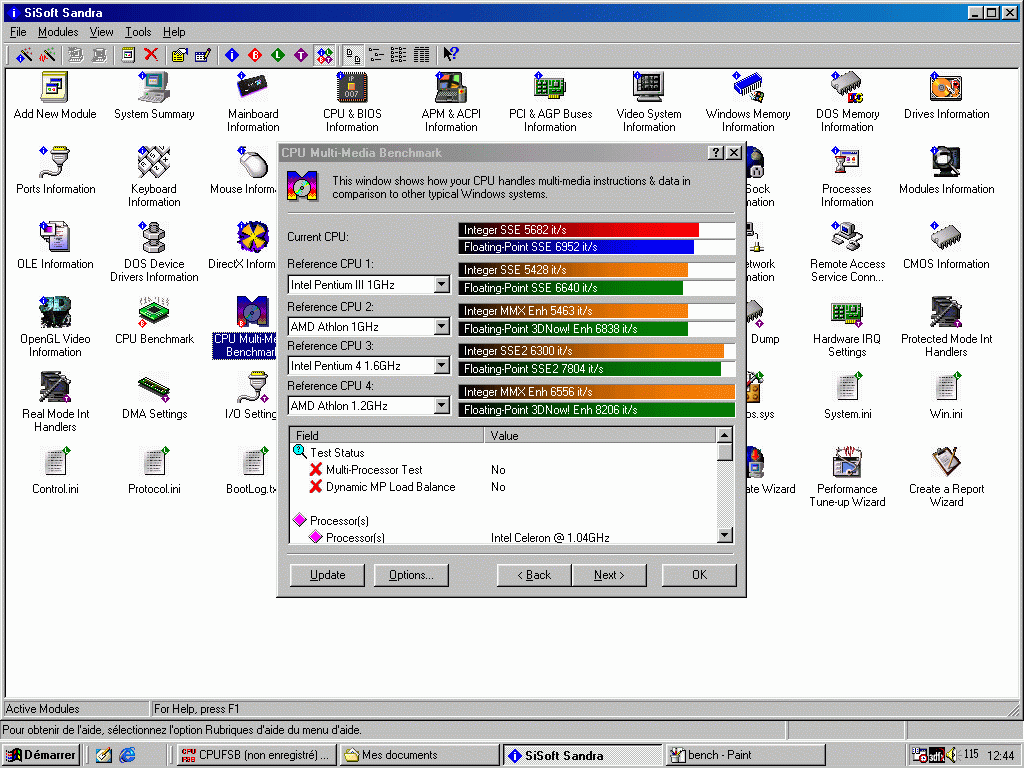Launch the CPU Benchmark module
This screenshot has height=768, width=1024.
click(x=154, y=321)
